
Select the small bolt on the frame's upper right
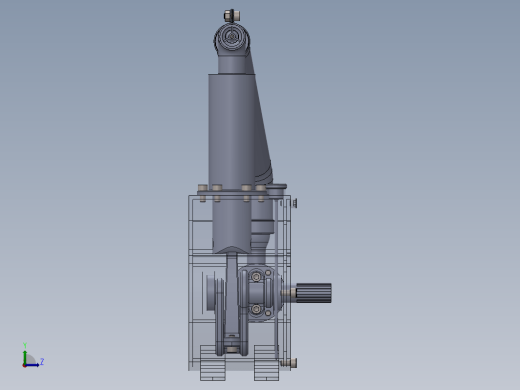[295, 203]
